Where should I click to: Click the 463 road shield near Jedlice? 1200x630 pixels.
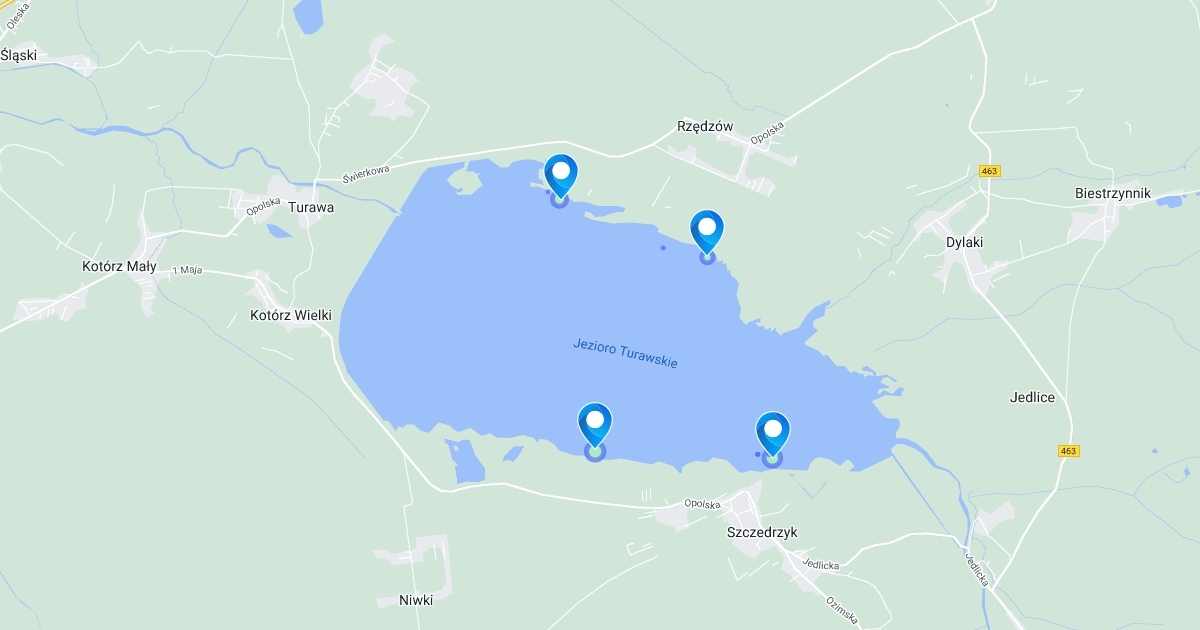1069,451
